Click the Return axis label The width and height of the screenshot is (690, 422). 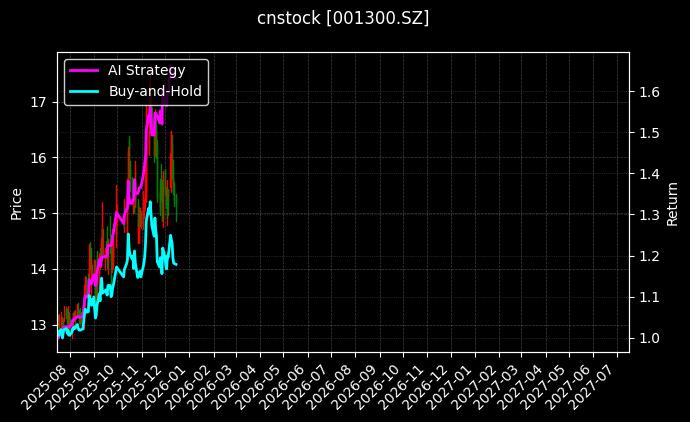[672, 202]
